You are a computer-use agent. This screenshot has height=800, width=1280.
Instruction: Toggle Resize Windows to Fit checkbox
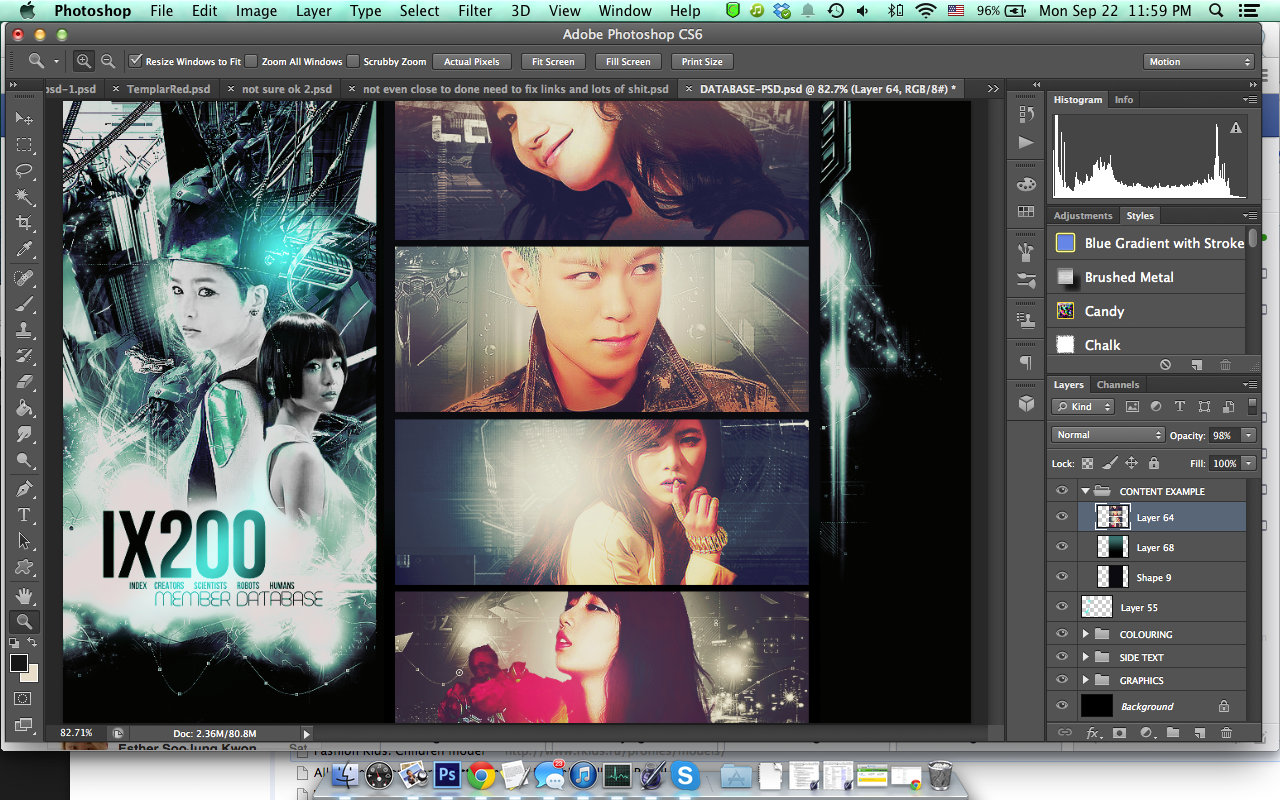click(136, 61)
